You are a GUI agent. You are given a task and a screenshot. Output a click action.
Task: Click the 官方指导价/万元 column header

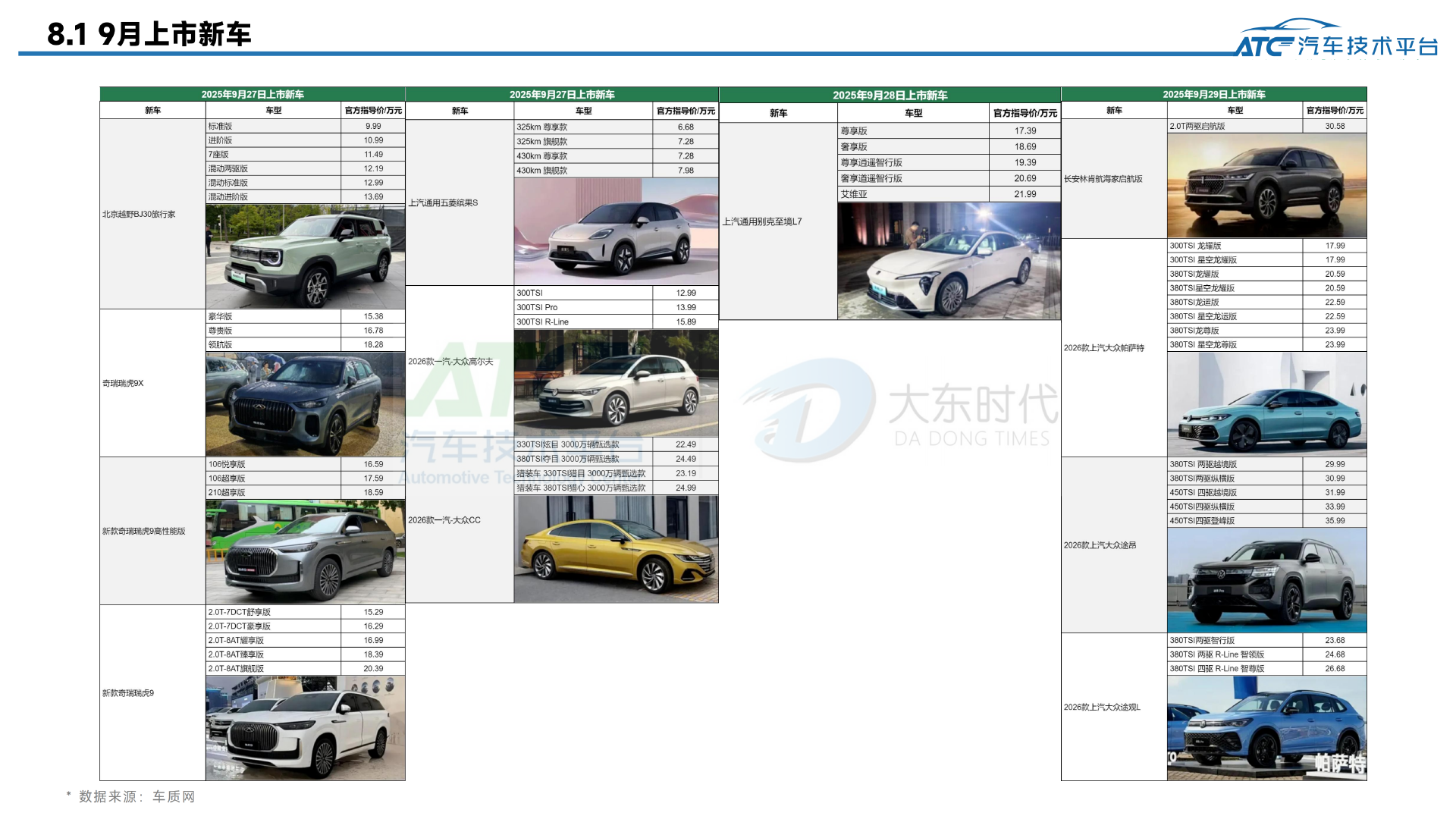pyautogui.click(x=374, y=109)
